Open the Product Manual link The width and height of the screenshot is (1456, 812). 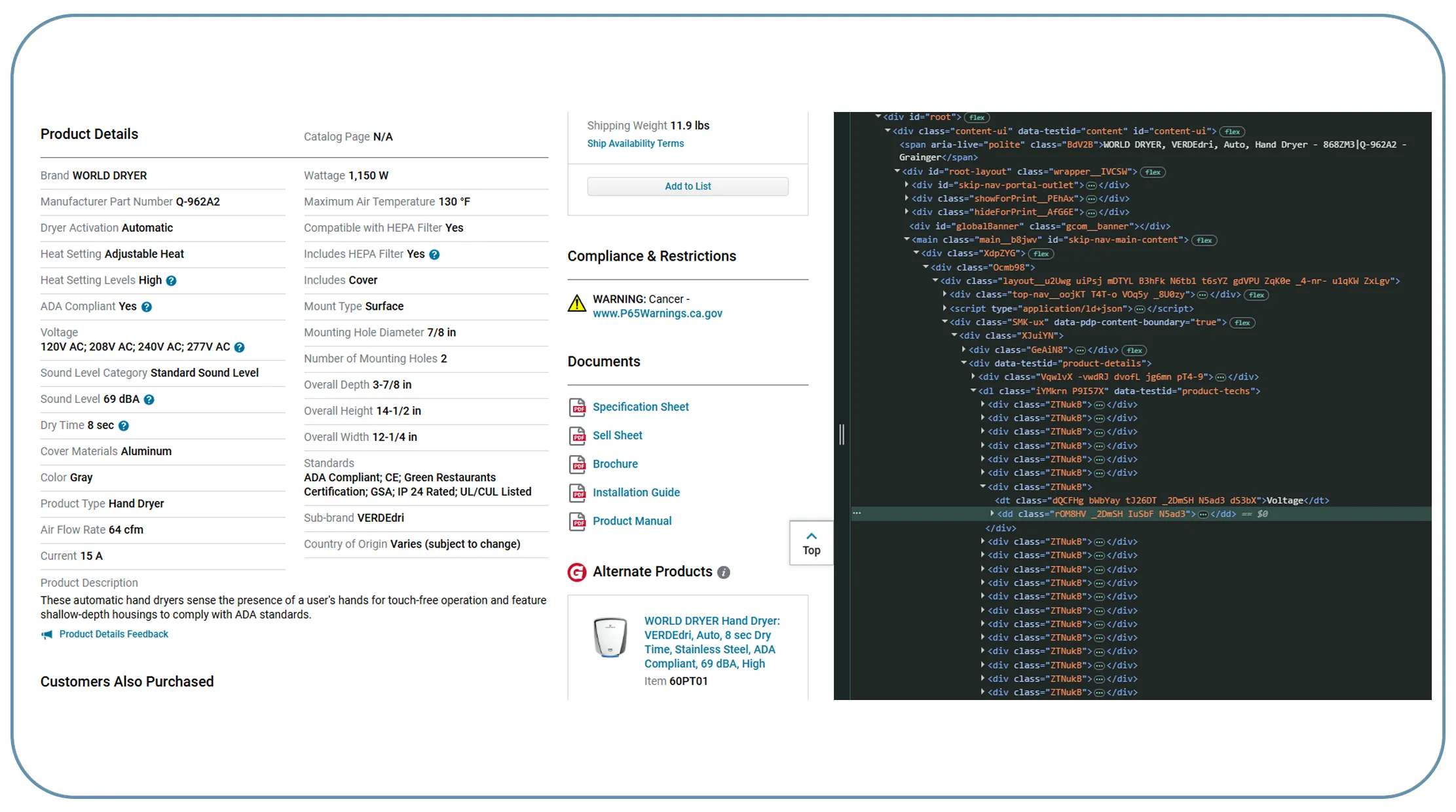[x=632, y=521]
